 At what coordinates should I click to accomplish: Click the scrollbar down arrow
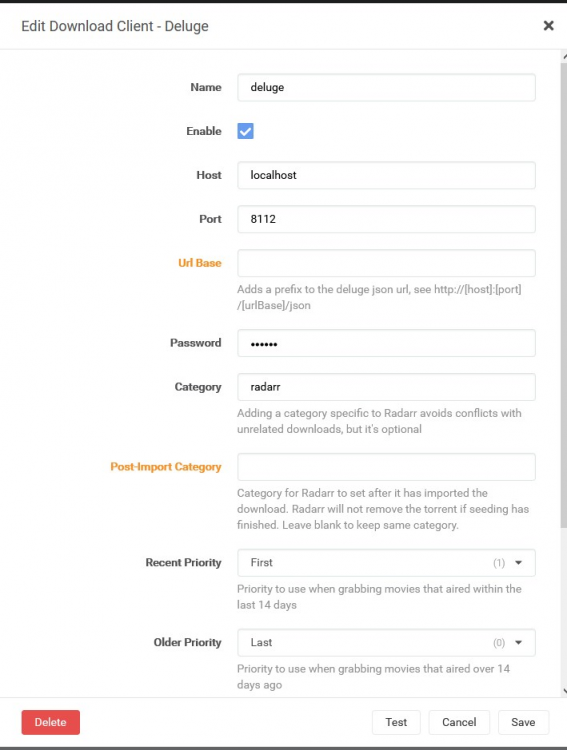point(564,691)
